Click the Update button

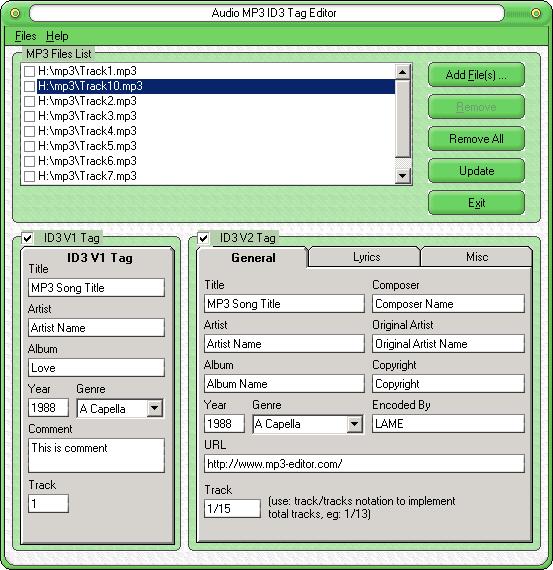pos(476,171)
